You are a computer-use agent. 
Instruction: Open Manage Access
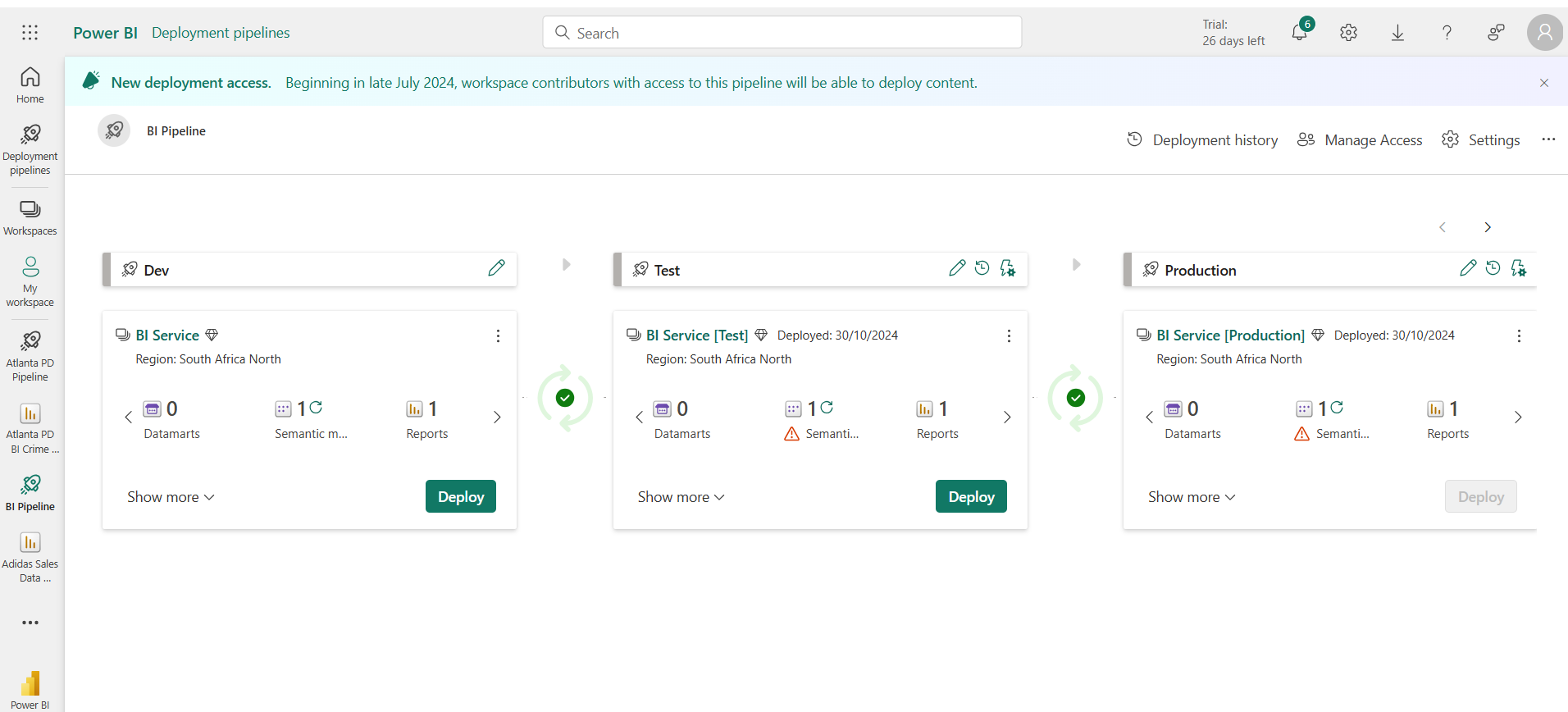pyautogui.click(x=1360, y=140)
